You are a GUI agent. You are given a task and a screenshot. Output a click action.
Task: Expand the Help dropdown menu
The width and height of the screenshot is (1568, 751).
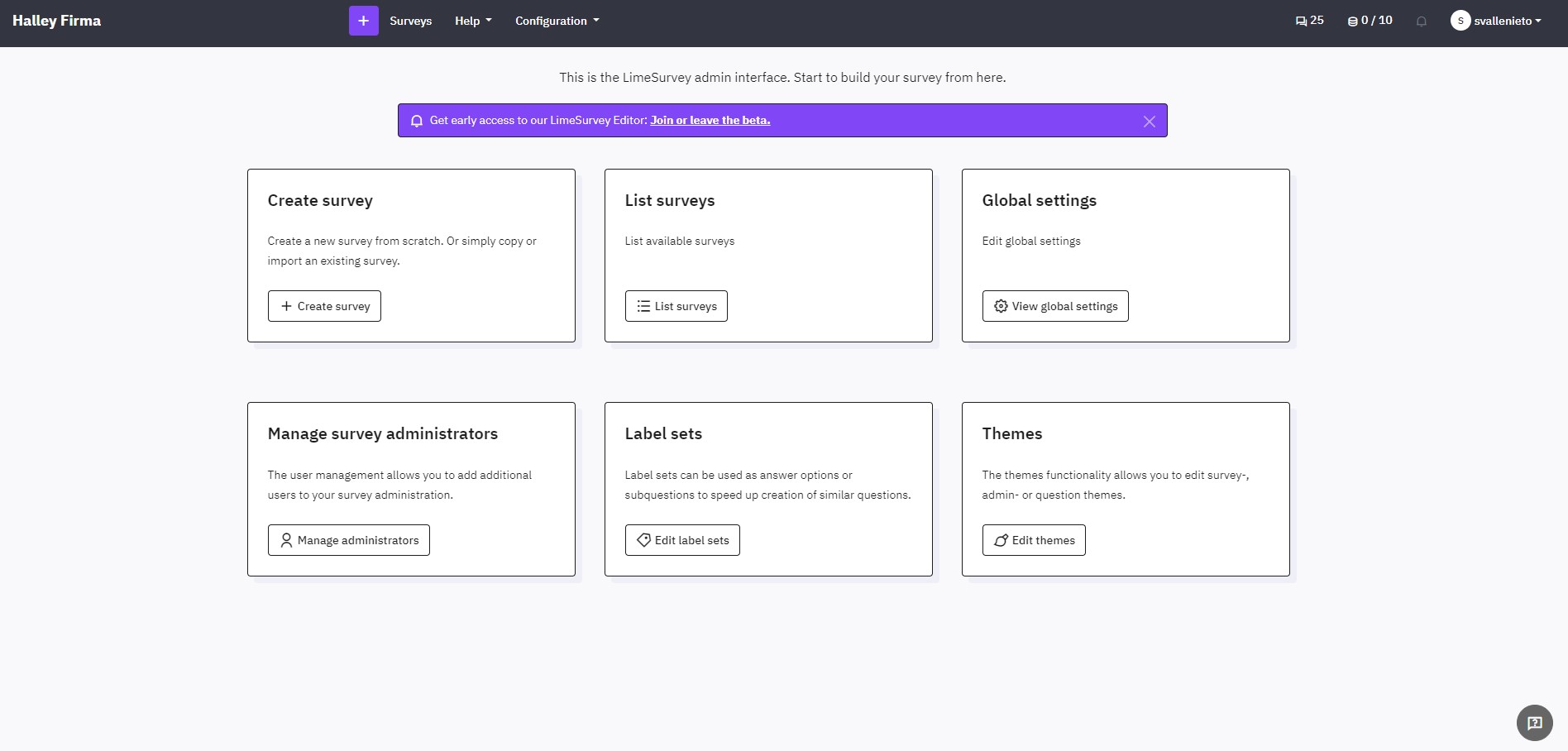(473, 21)
